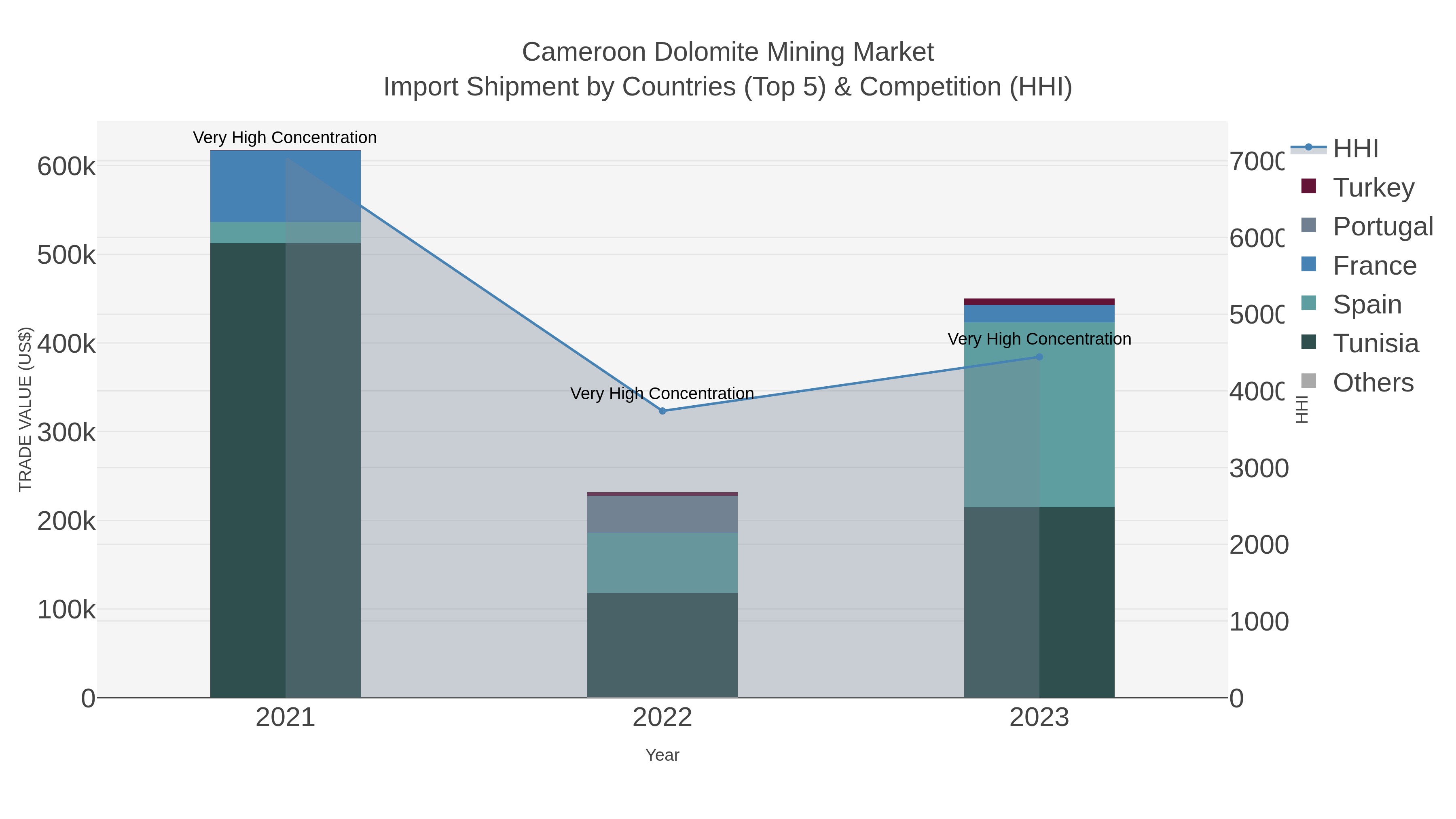Viewport: 1456px width, 819px height.
Task: Select the France segment of the 2023 bar
Action: click(x=1039, y=314)
